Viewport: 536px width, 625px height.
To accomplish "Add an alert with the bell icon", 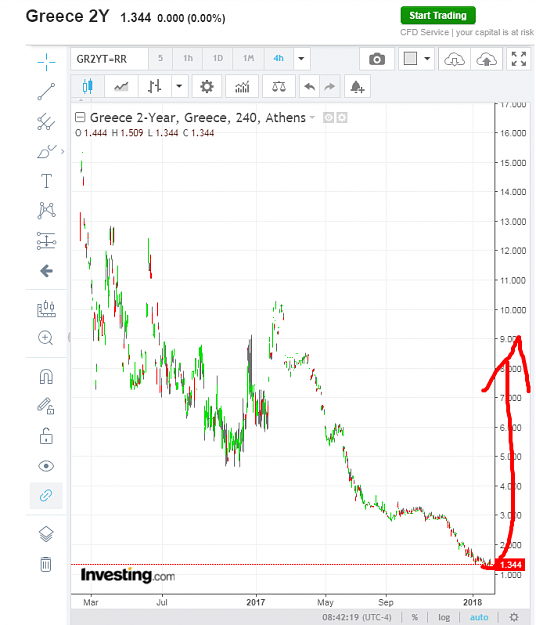I will (357, 86).
